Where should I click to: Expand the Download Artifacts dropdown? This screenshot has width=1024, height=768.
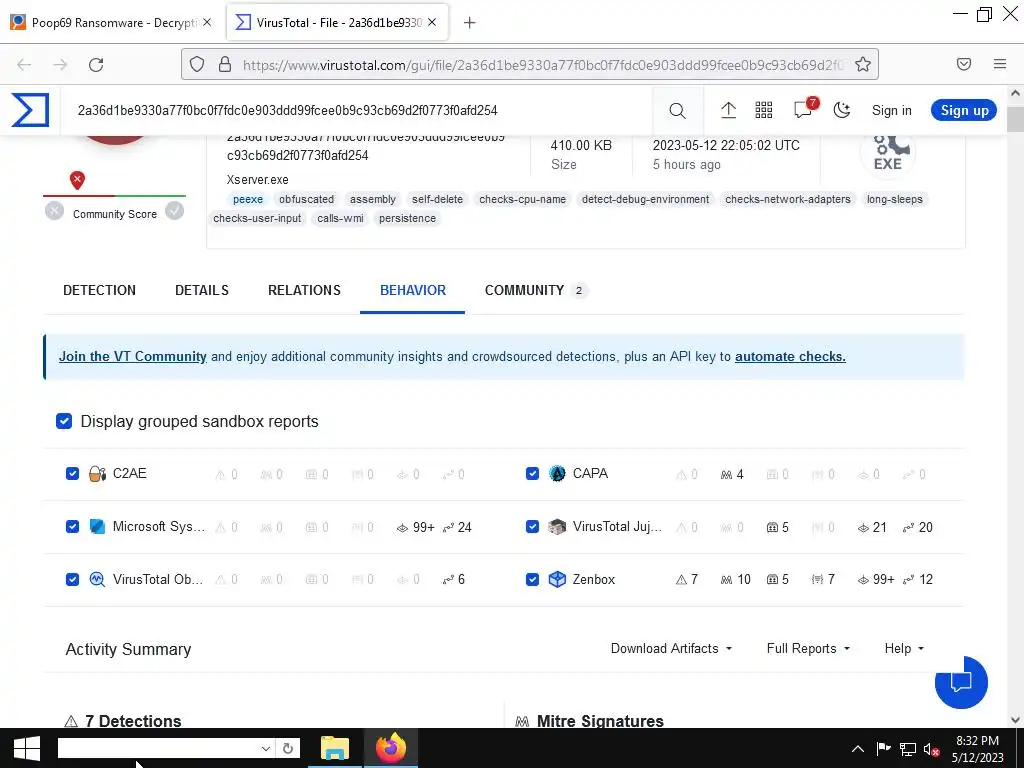[x=671, y=648]
